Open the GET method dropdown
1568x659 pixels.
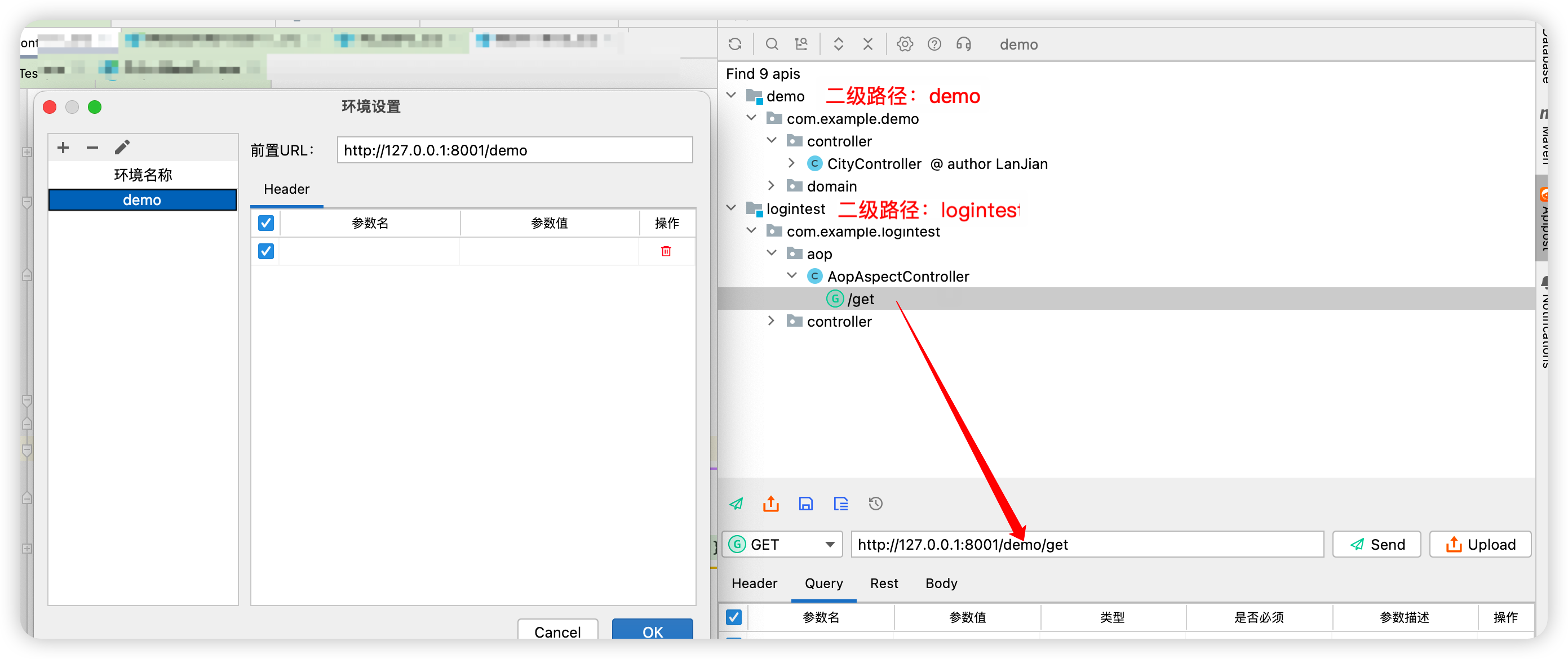click(x=782, y=544)
